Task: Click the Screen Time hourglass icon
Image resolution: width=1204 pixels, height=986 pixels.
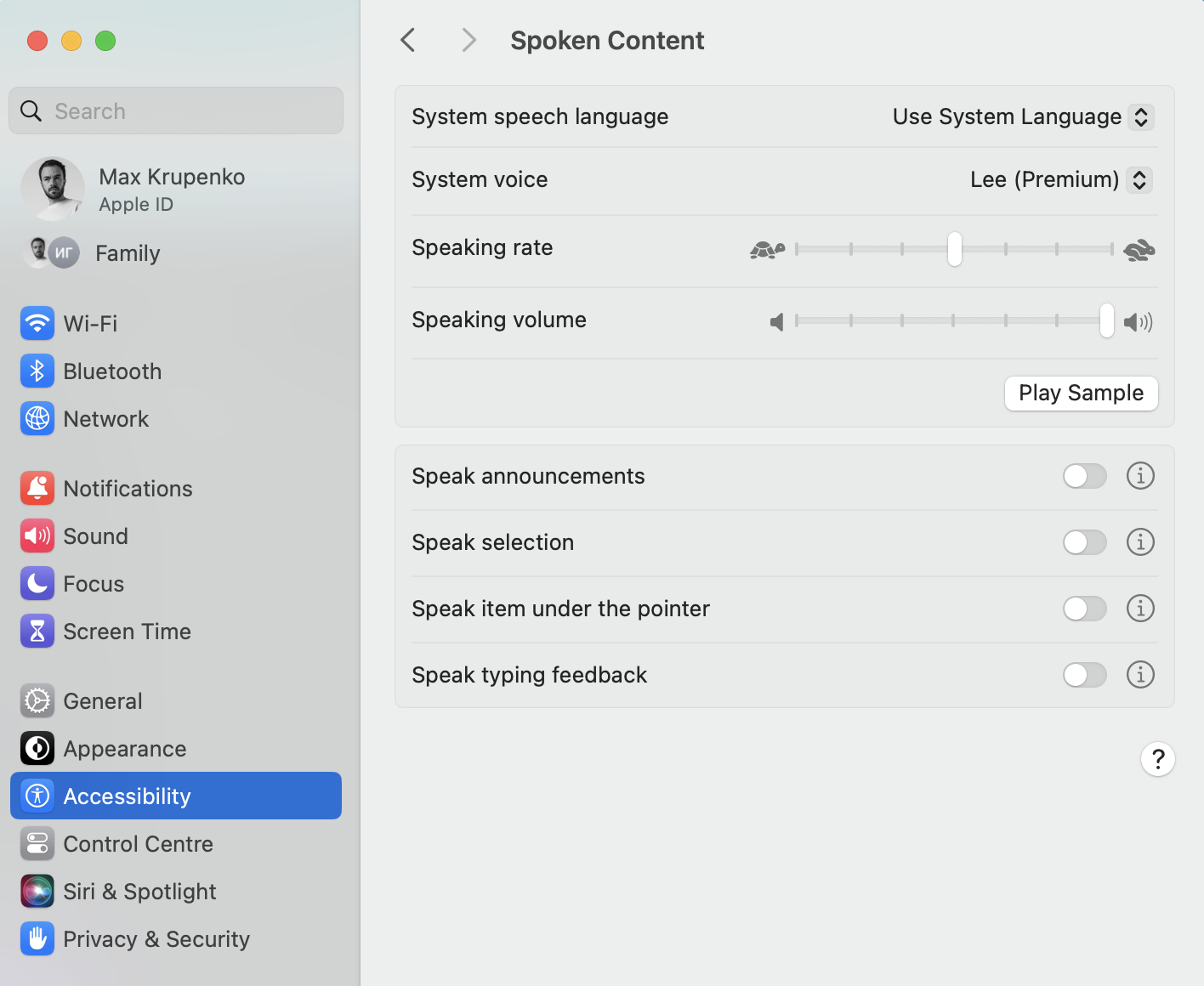Action: pos(37,632)
